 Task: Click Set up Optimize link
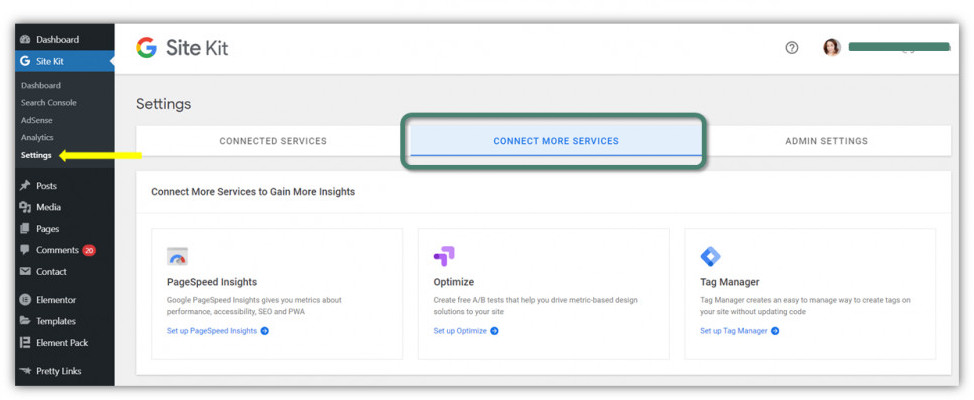[x=460, y=331]
